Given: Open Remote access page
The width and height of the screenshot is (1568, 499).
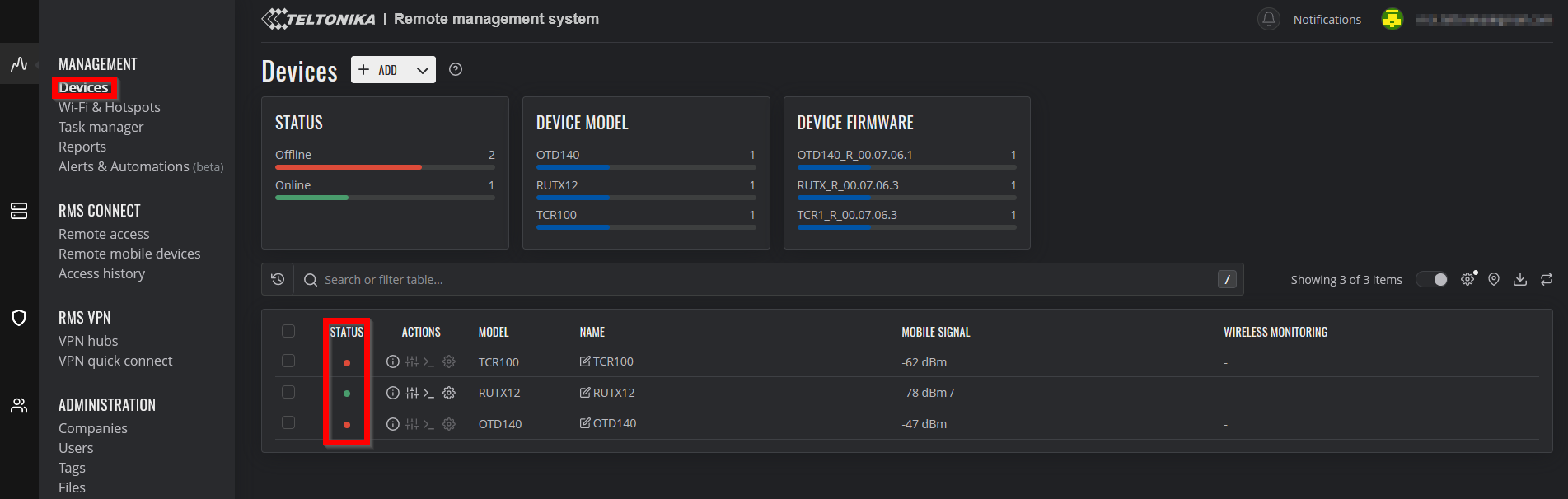Looking at the screenshot, I should pyautogui.click(x=104, y=234).
